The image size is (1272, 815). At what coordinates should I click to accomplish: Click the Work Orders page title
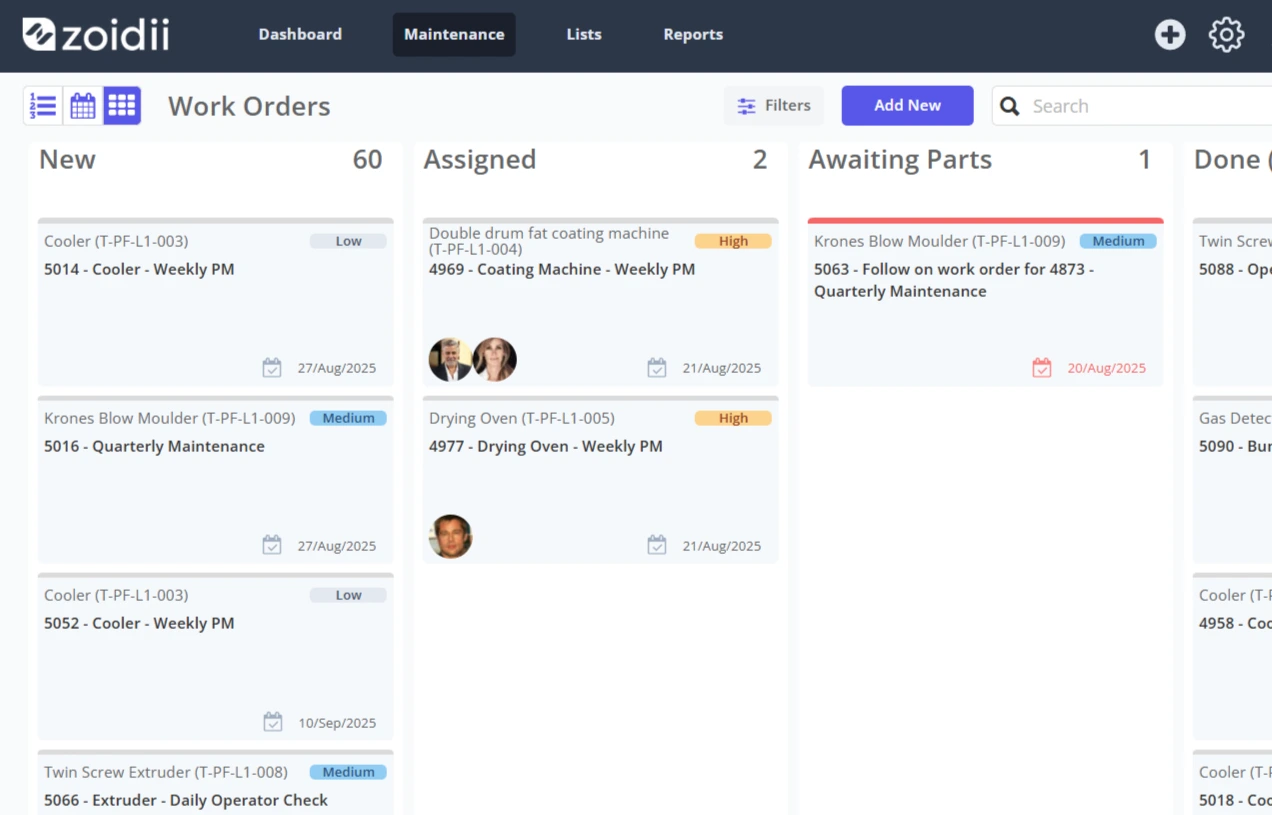249,106
